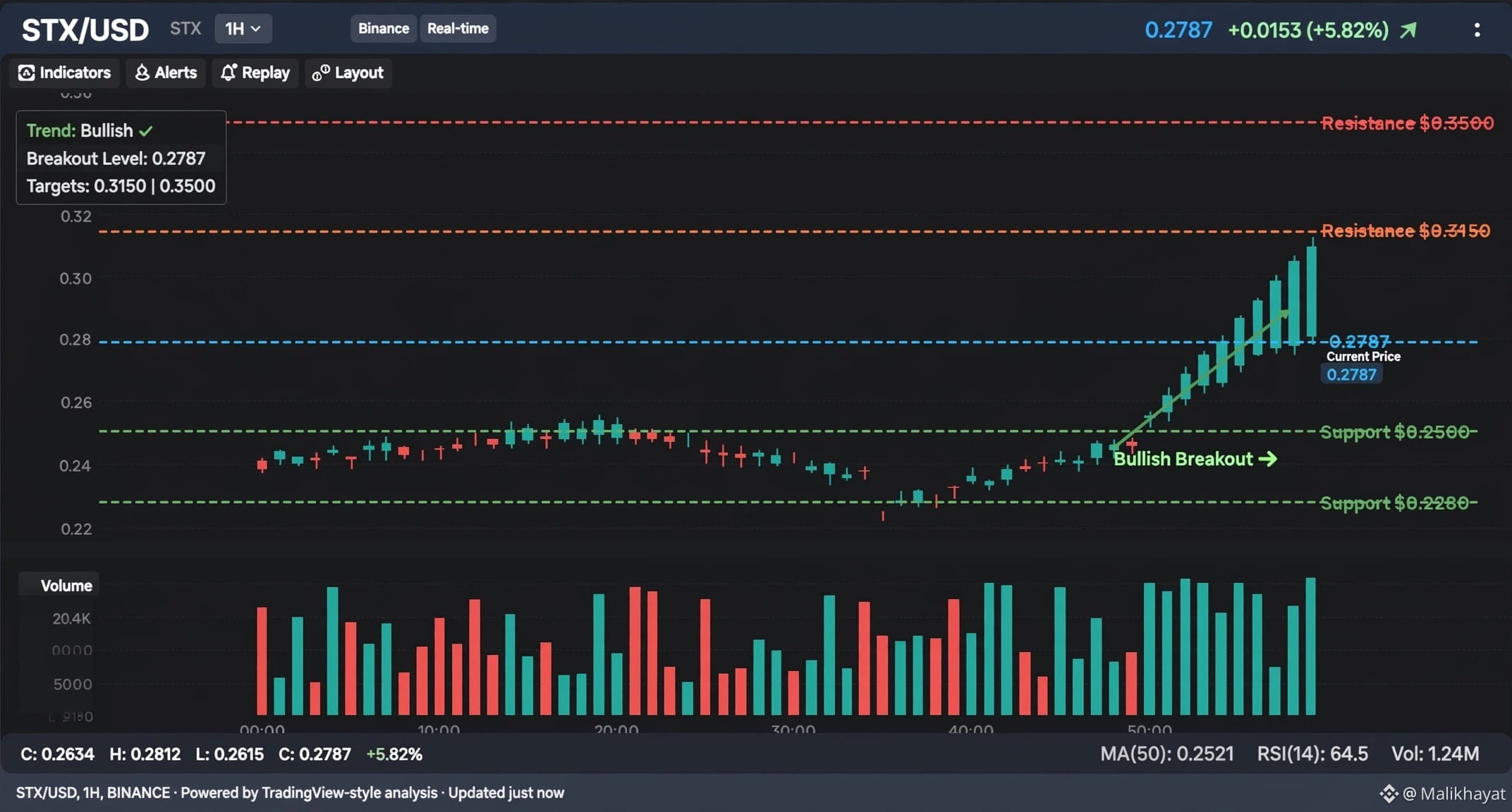The image size is (1512, 812).
Task: Click the Binance logo watermark icon
Action: click(x=1389, y=794)
